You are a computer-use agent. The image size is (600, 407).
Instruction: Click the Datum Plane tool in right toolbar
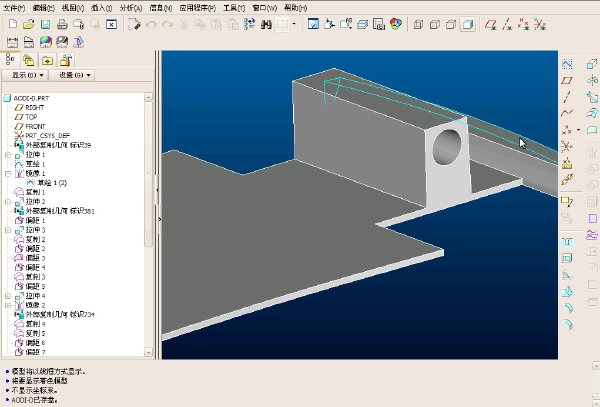coord(567,80)
